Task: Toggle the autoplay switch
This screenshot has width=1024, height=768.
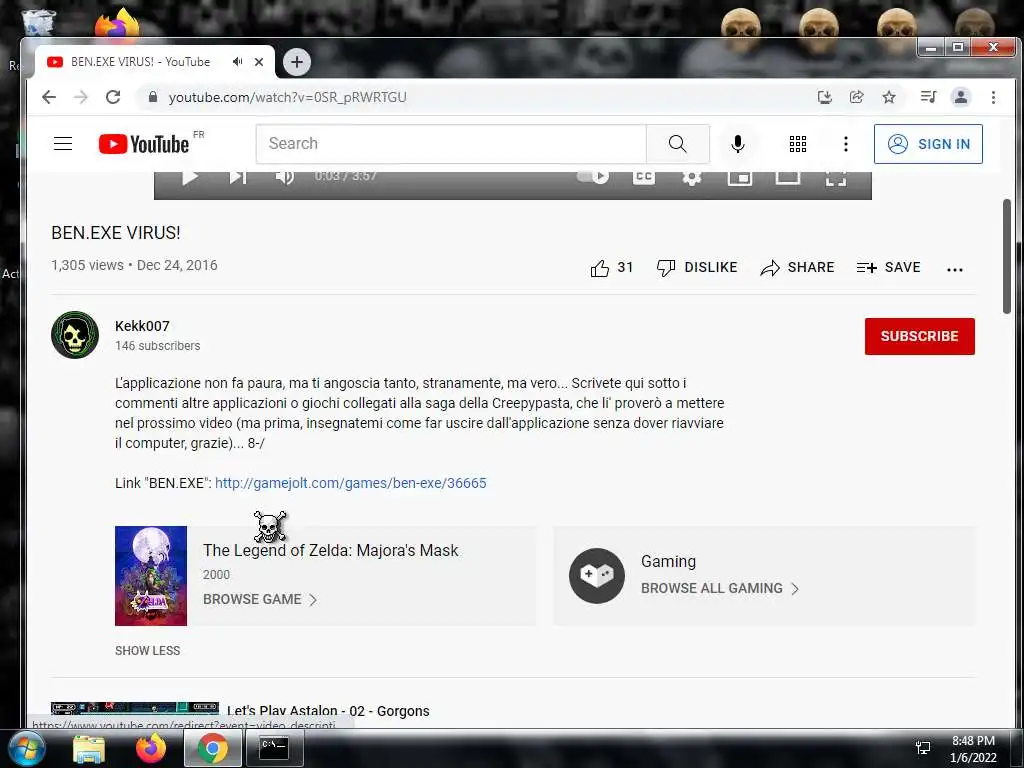Action: point(593,177)
